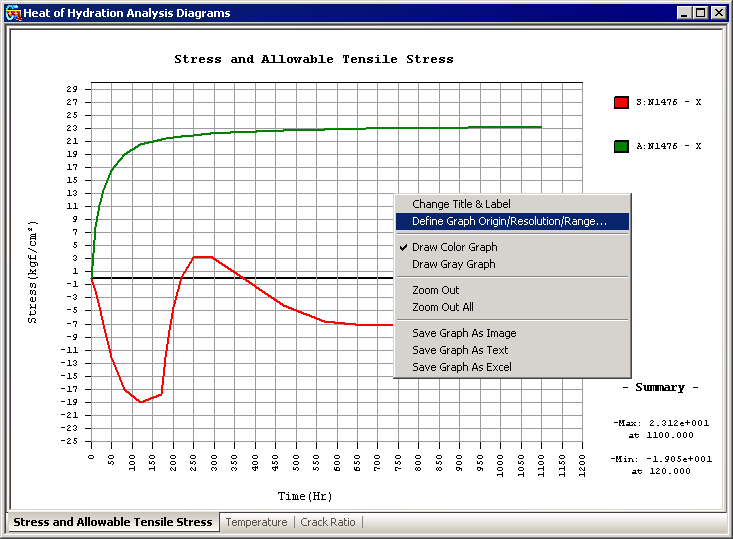Close the Heat of Hydration Analysis window
The width and height of the screenshot is (733, 539).
718,13
